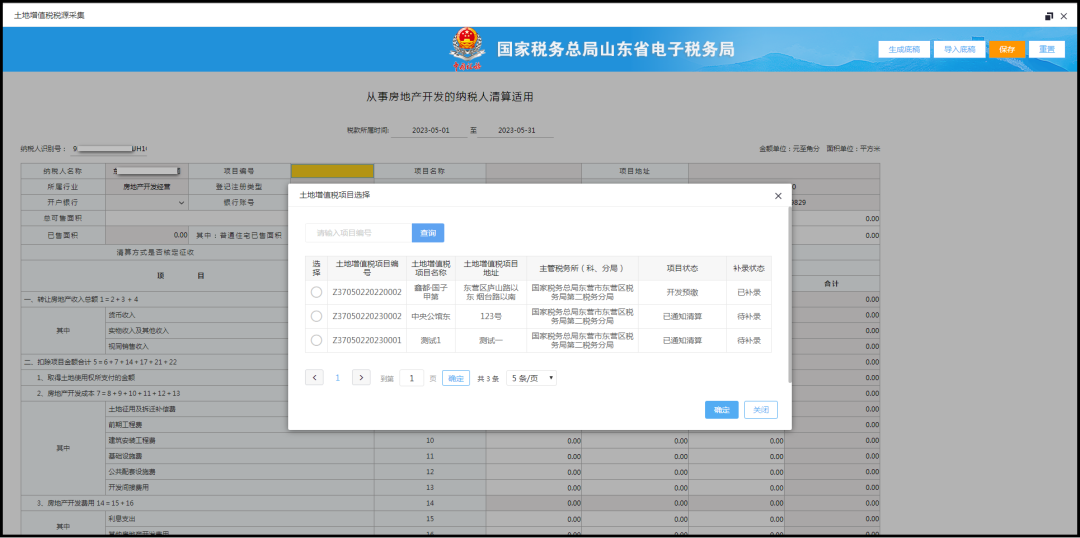This screenshot has width=1080, height=538.
Task: Click 共3条 total count text
Action: (488, 378)
